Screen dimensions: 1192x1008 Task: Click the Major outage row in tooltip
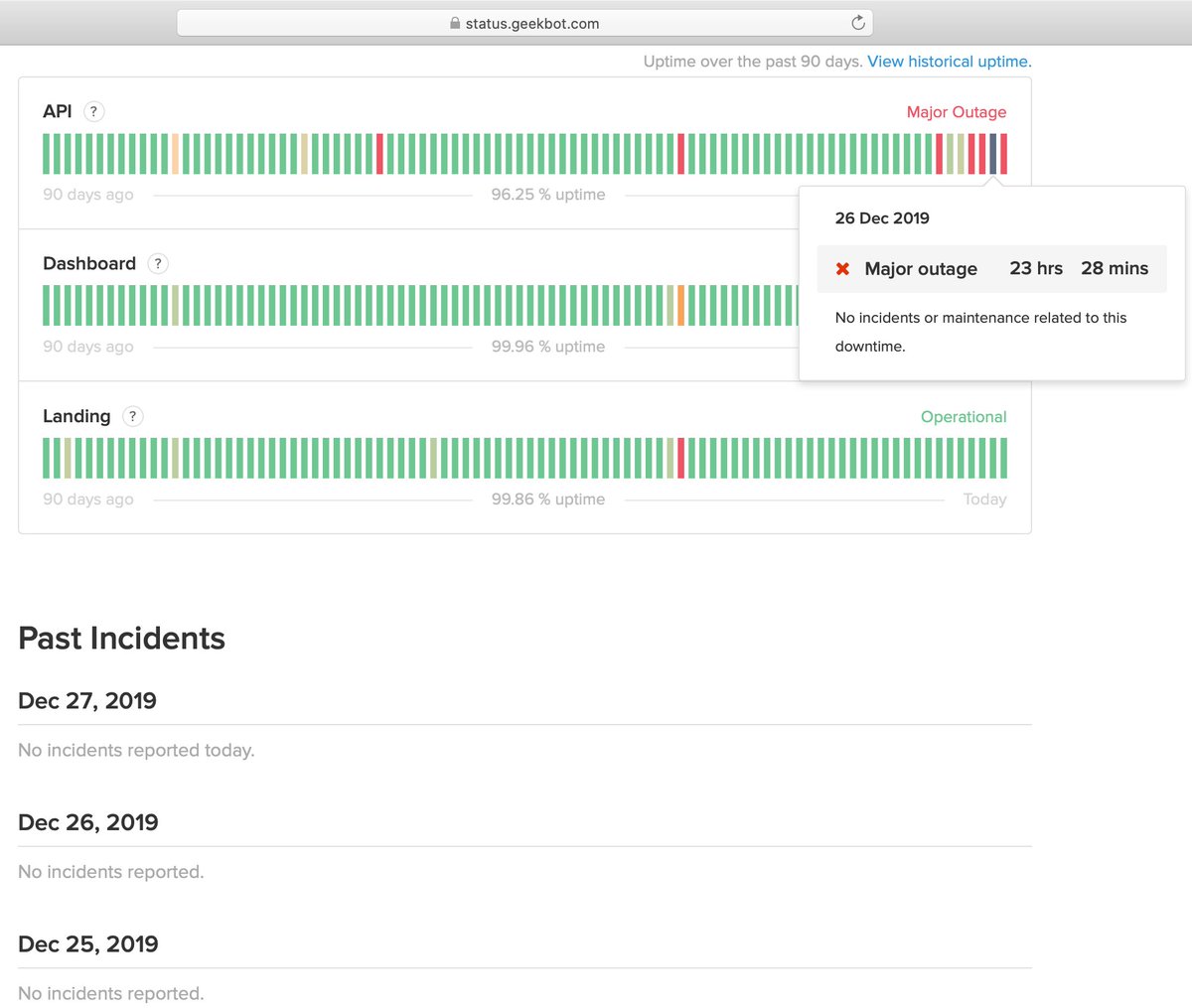[x=991, y=269]
